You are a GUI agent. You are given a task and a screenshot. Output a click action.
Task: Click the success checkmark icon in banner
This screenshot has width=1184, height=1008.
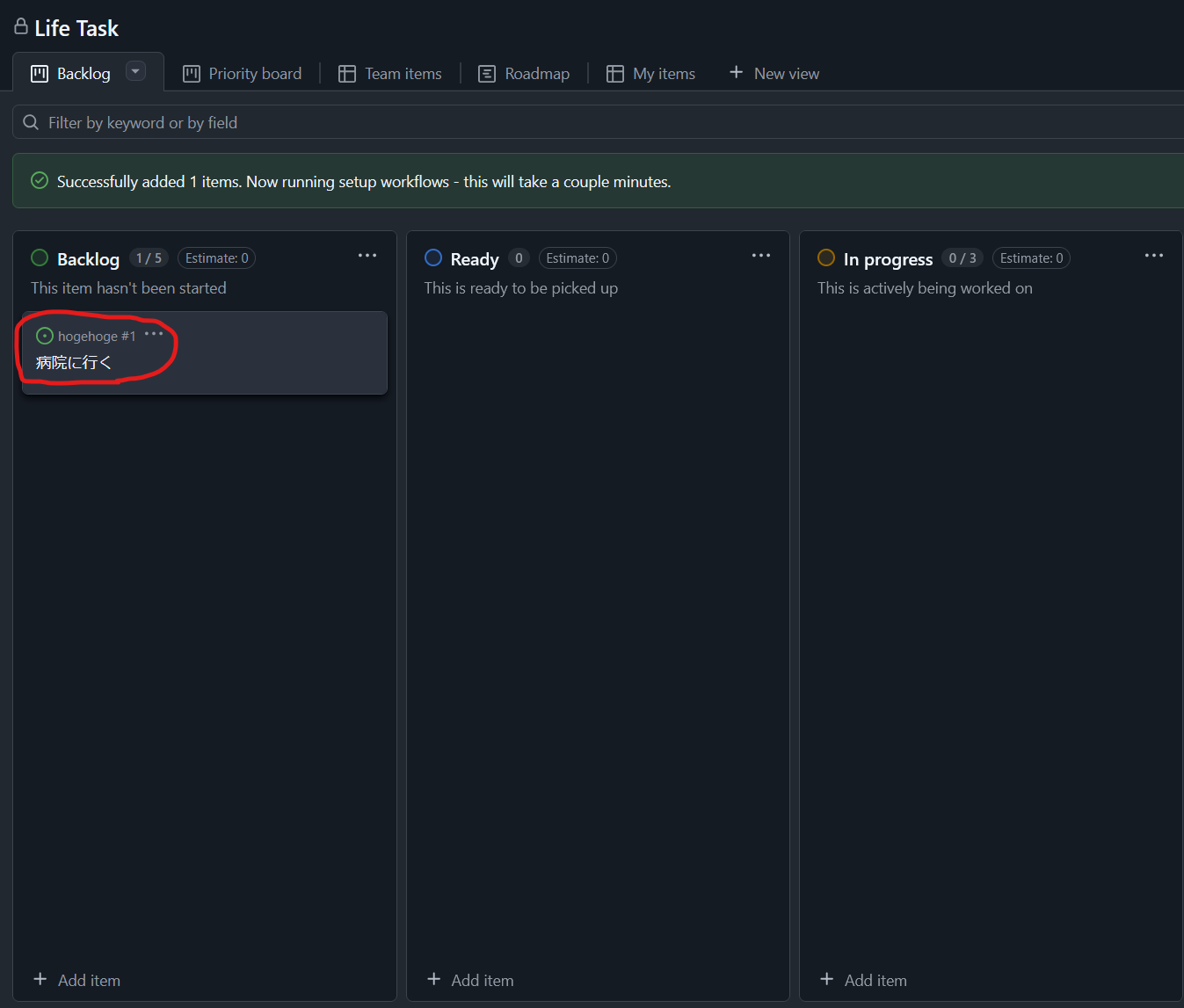click(x=40, y=181)
